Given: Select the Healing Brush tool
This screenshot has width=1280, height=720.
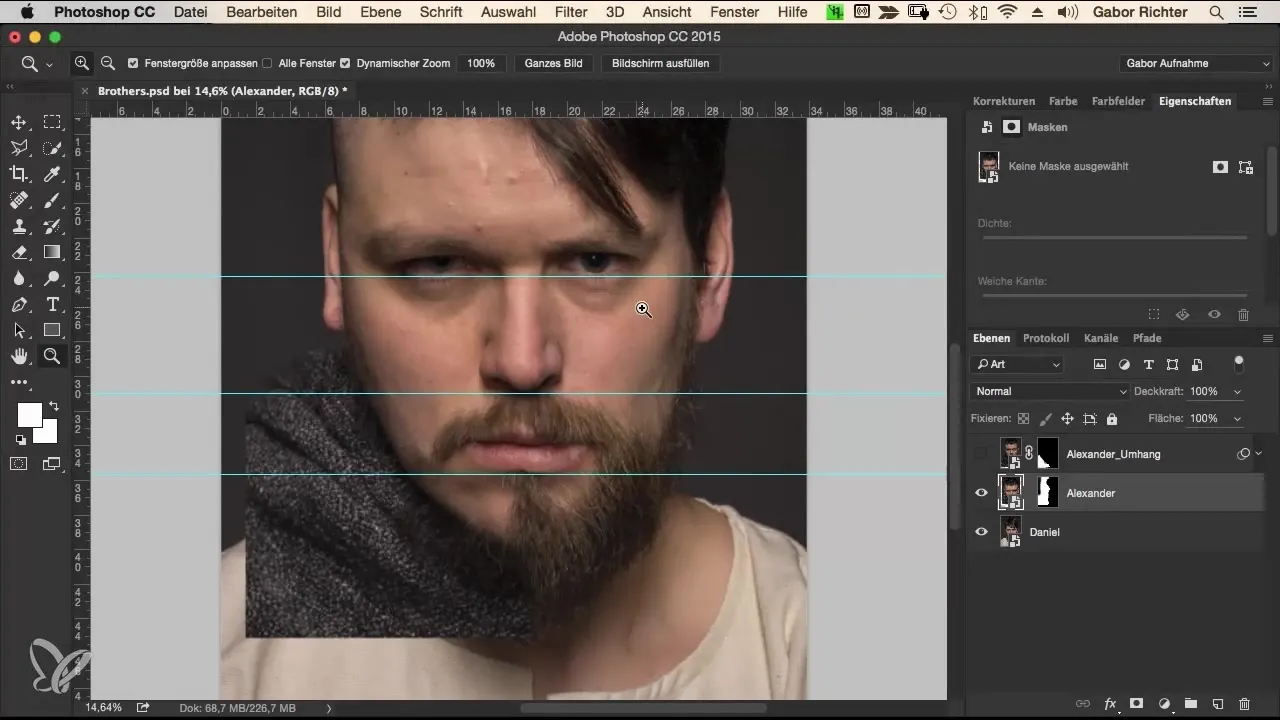Looking at the screenshot, I should pyautogui.click(x=19, y=200).
